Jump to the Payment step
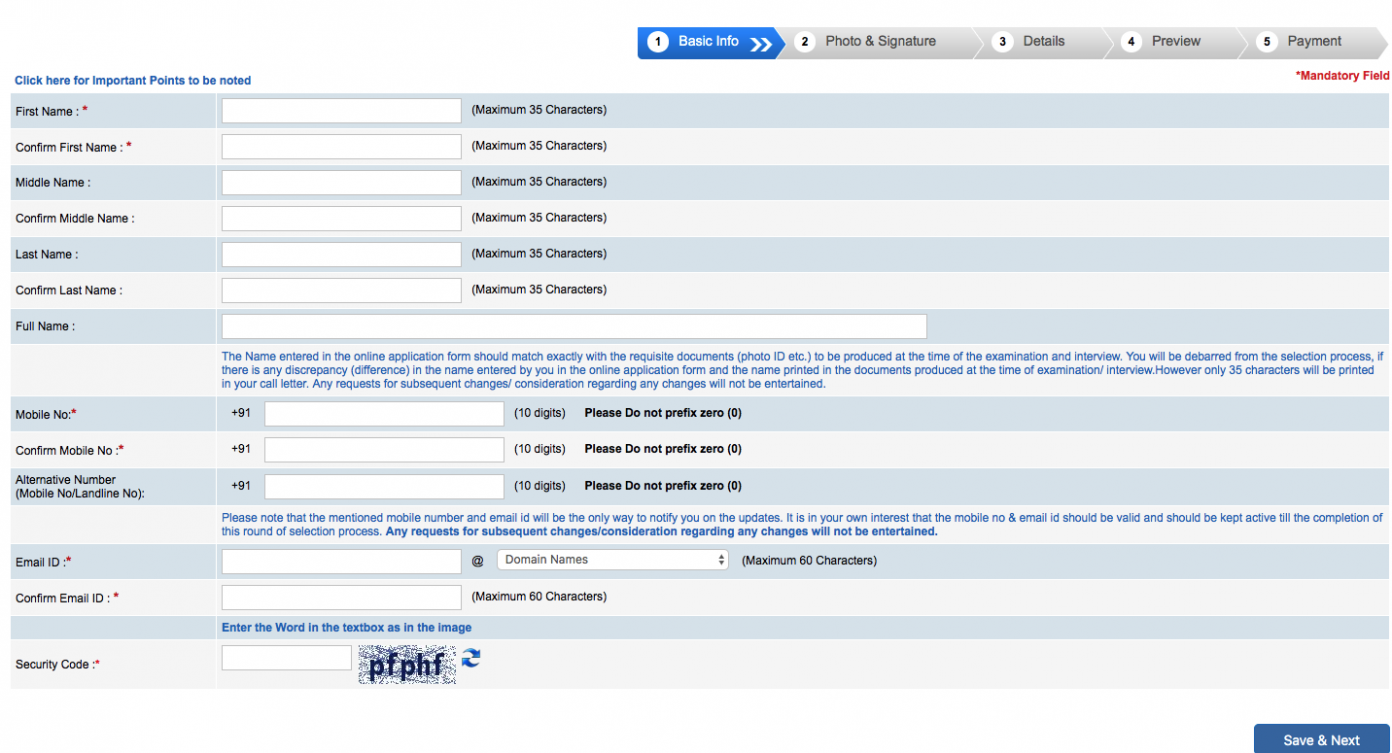This screenshot has width=1392, height=753. click(1313, 42)
